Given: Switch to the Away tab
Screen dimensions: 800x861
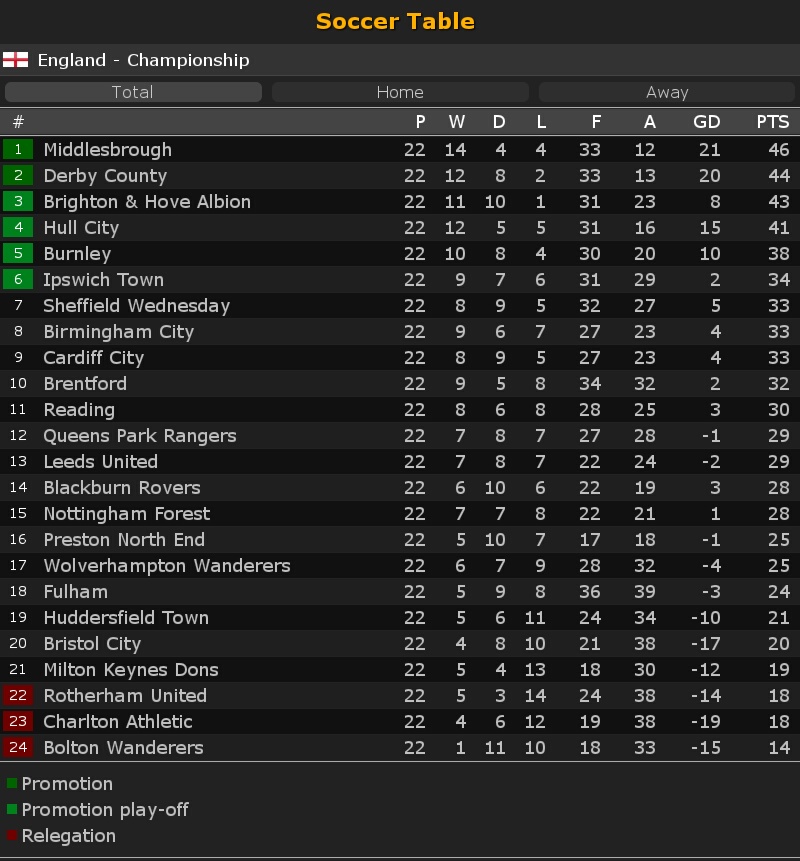Looking at the screenshot, I should tap(667, 92).
